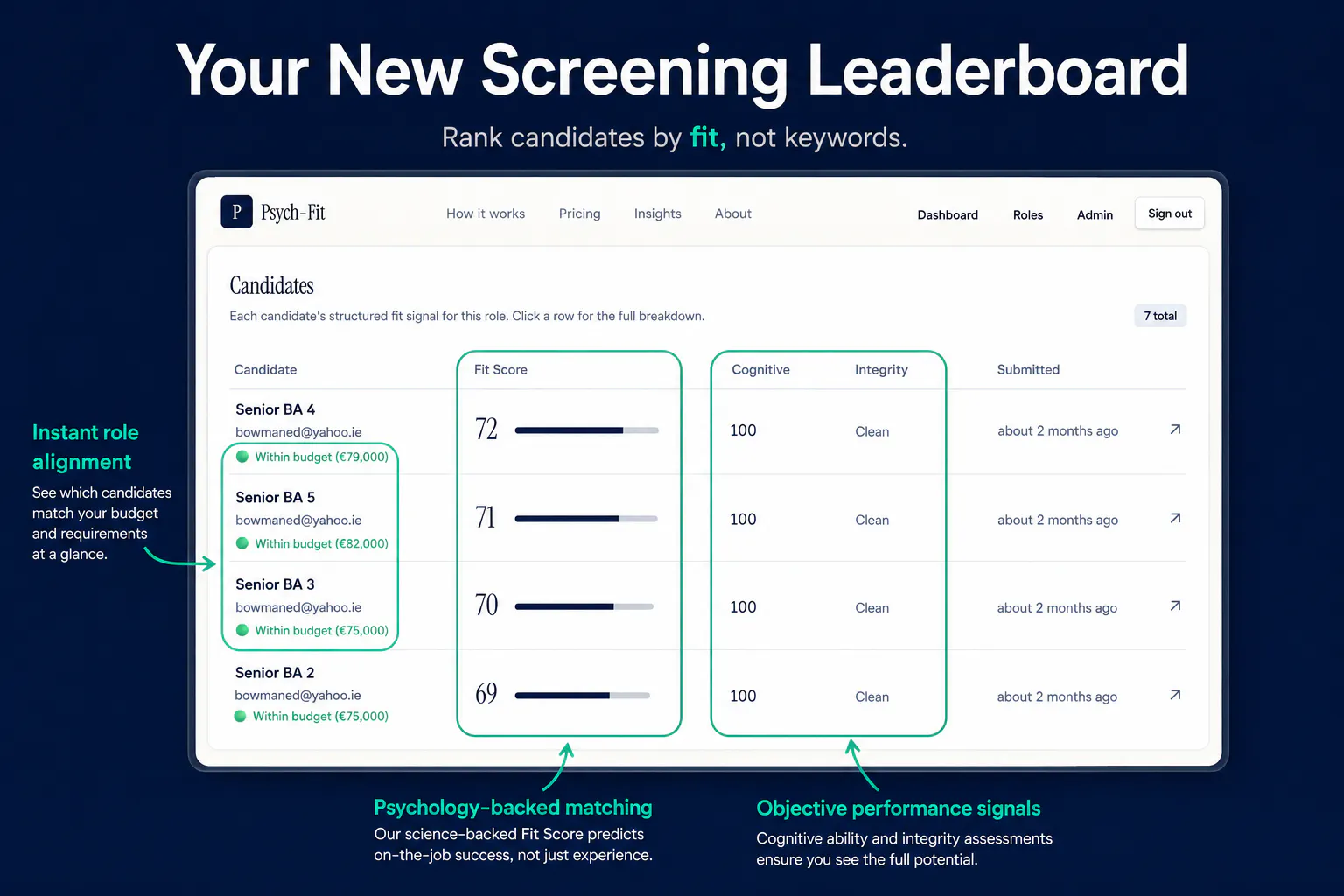Click the fit score number 69
Screen dimensions: 1344x896
coord(486,694)
